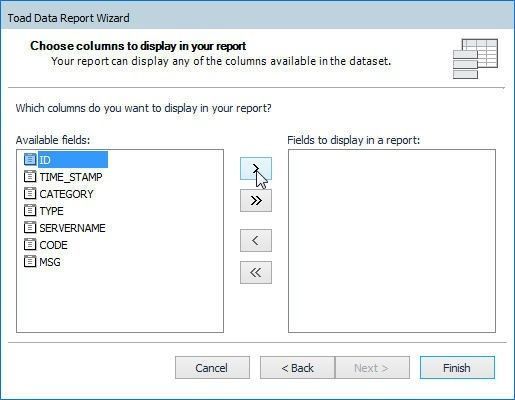Click the field icon beside SERVERNAME
515x400 pixels.
[30, 227]
